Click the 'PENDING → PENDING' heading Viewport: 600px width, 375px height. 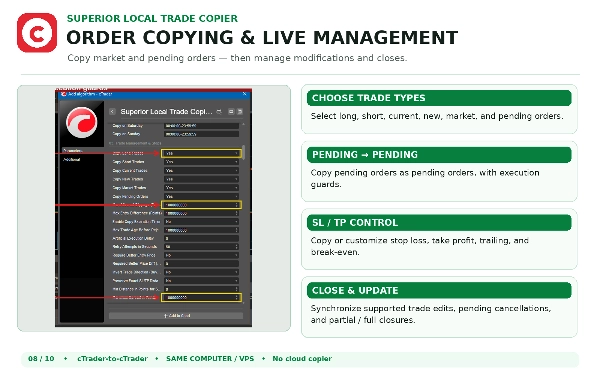tap(365, 155)
